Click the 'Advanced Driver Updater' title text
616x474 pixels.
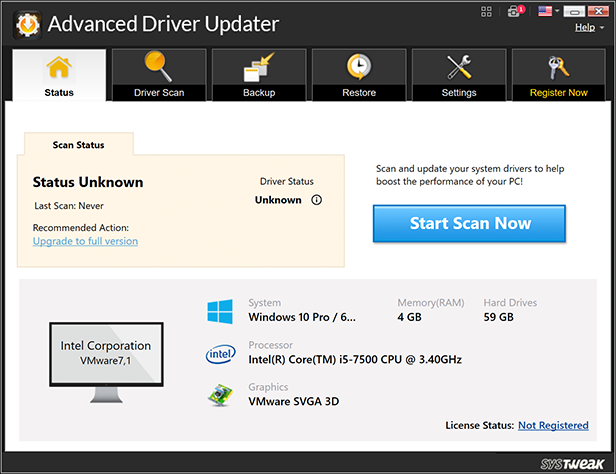coord(163,24)
